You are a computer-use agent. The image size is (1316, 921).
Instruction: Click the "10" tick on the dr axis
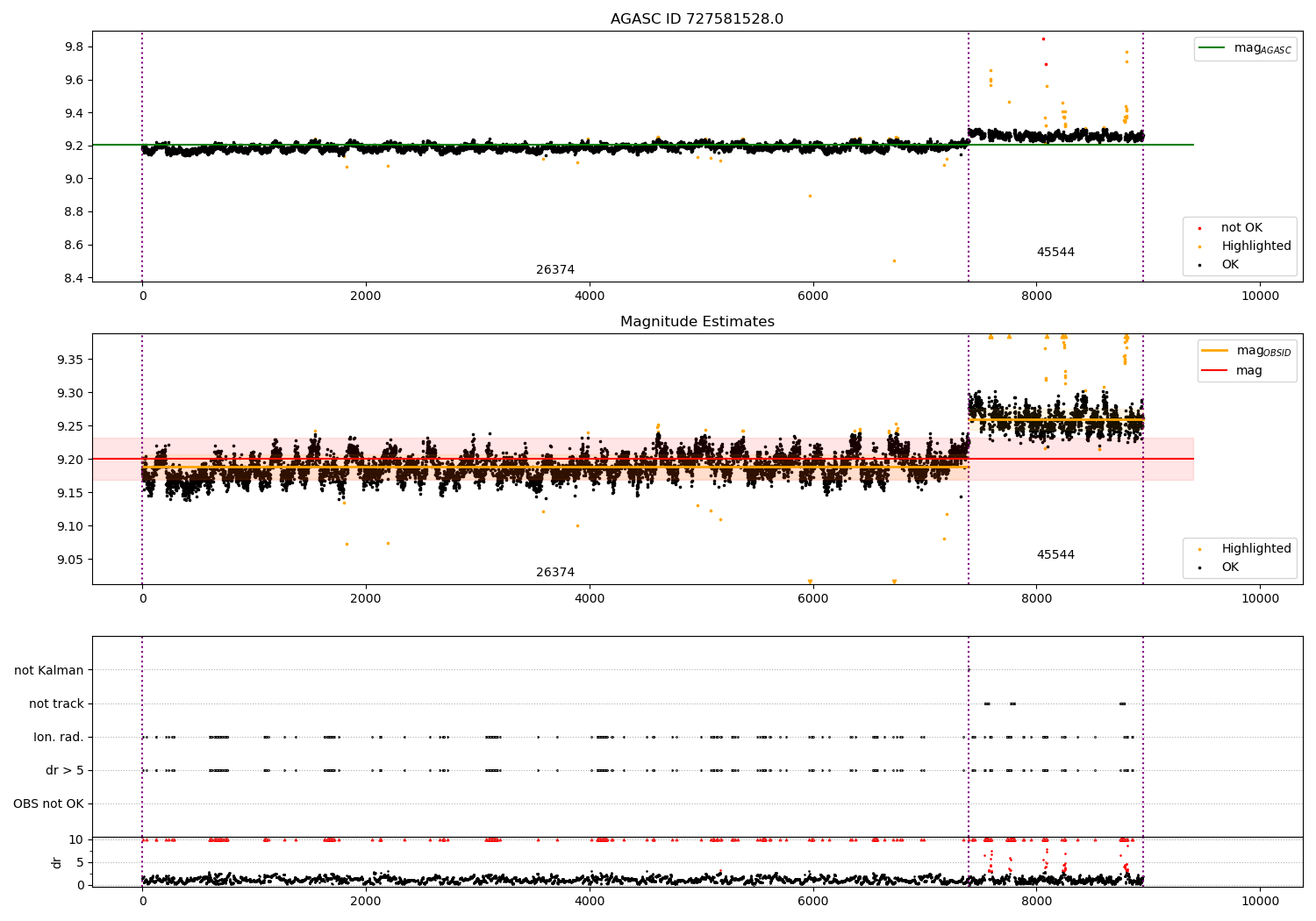[x=76, y=840]
